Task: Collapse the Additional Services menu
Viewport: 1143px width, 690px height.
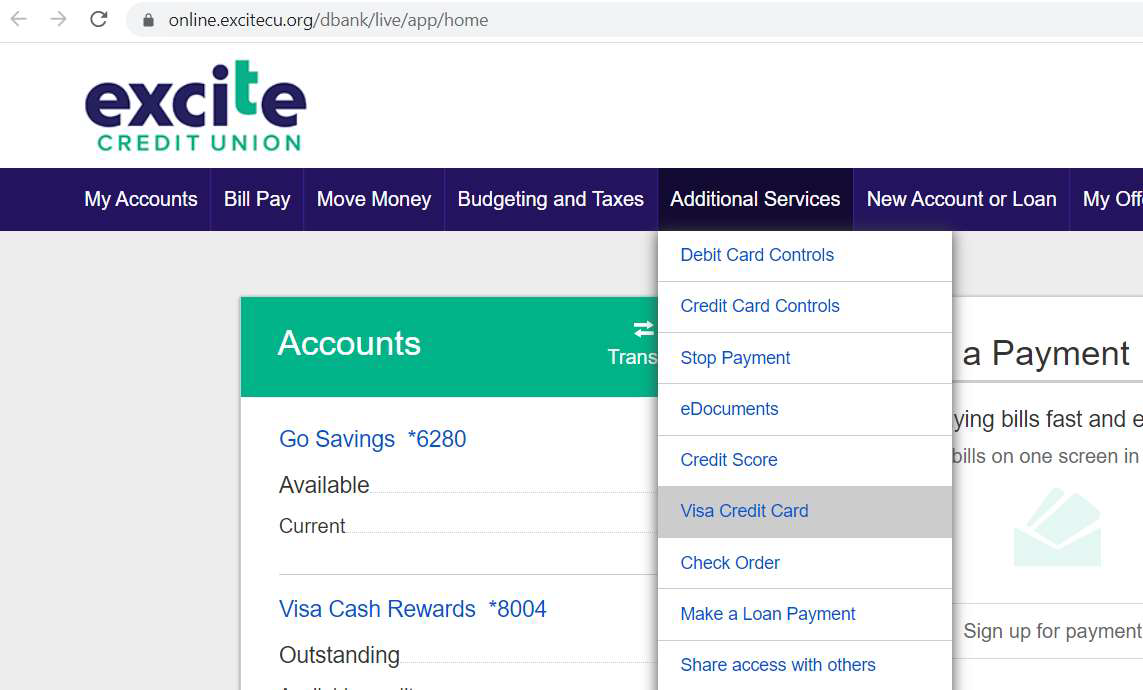Action: 755,199
